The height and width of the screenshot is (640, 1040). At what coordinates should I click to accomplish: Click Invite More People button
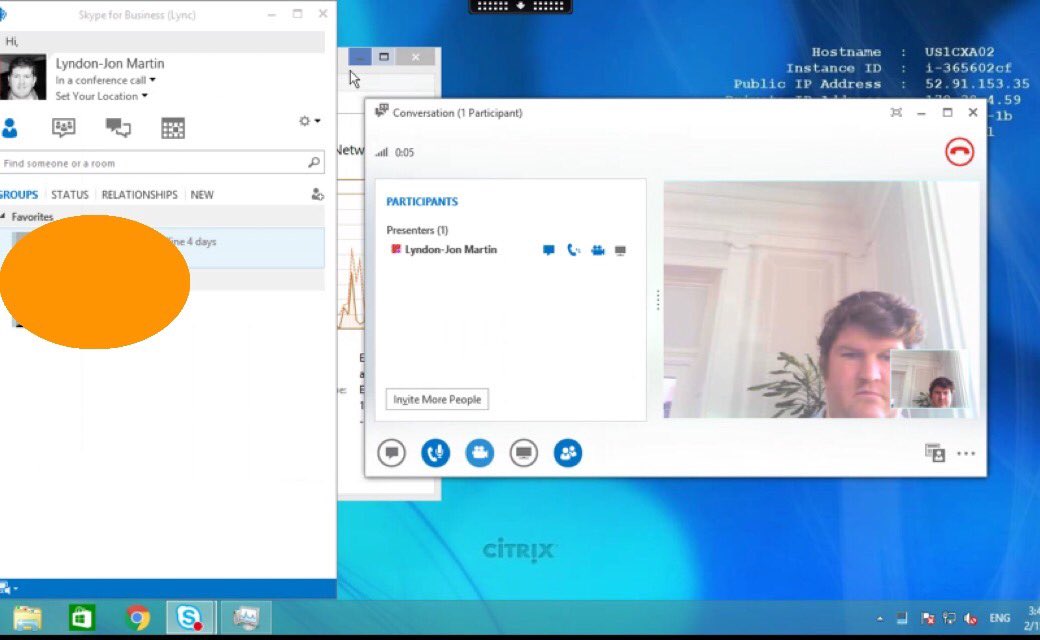click(437, 399)
